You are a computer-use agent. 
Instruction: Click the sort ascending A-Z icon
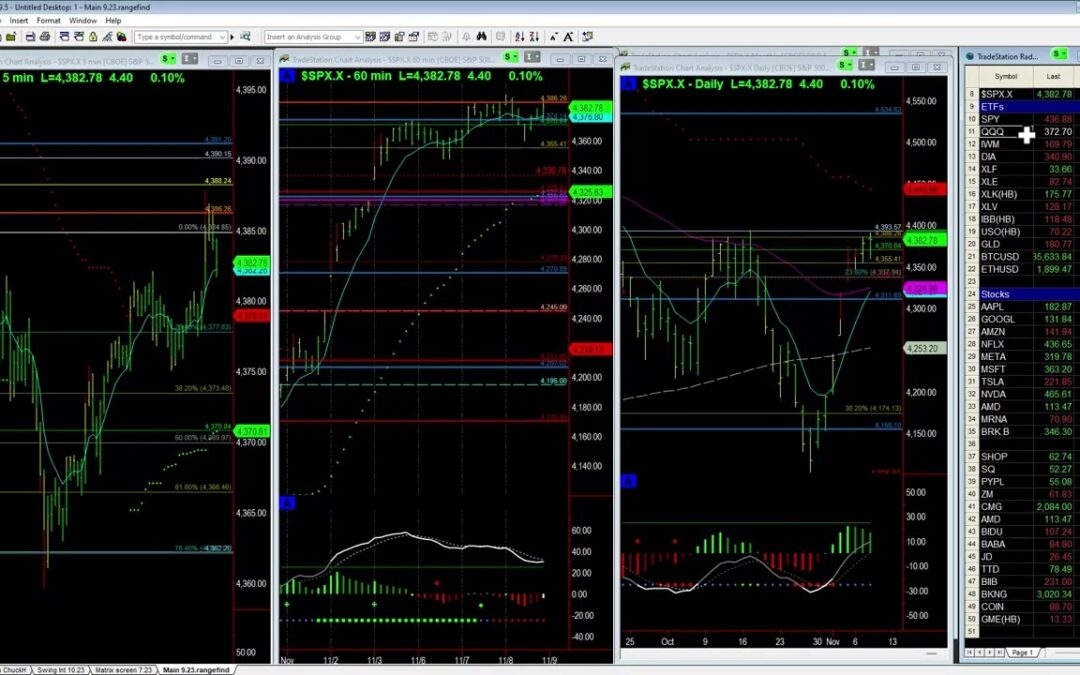(519, 37)
